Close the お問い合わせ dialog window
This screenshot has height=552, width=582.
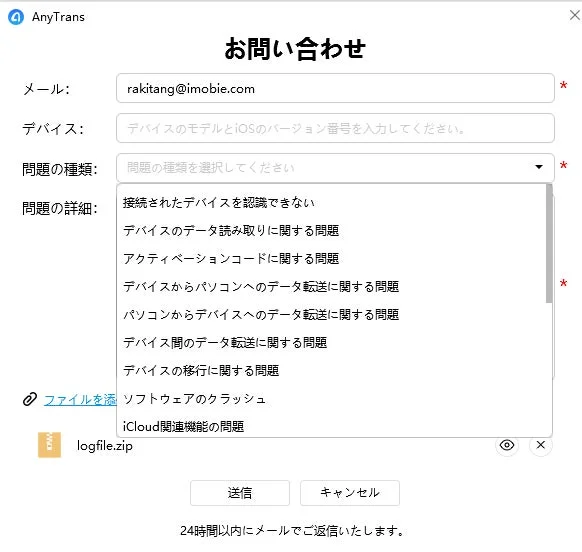575,15
